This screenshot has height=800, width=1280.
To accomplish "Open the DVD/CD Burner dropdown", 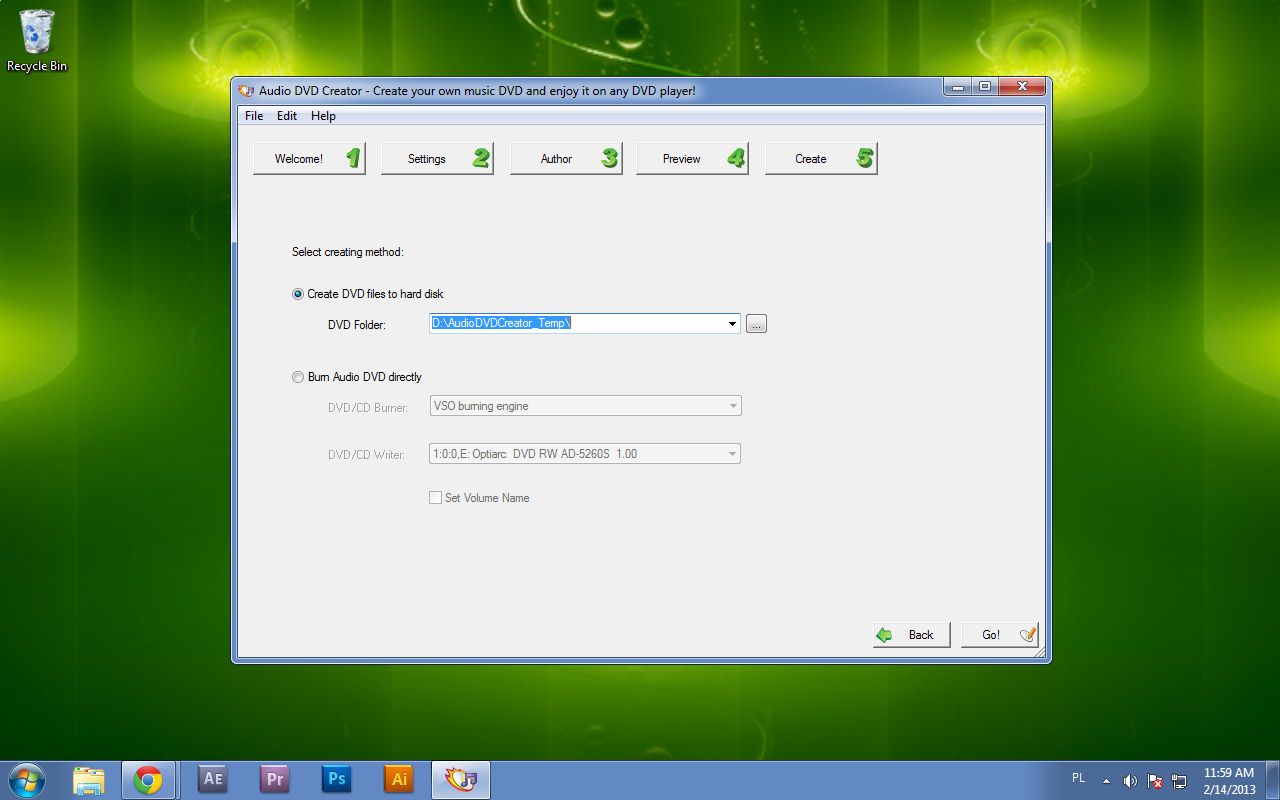I will 585,406.
